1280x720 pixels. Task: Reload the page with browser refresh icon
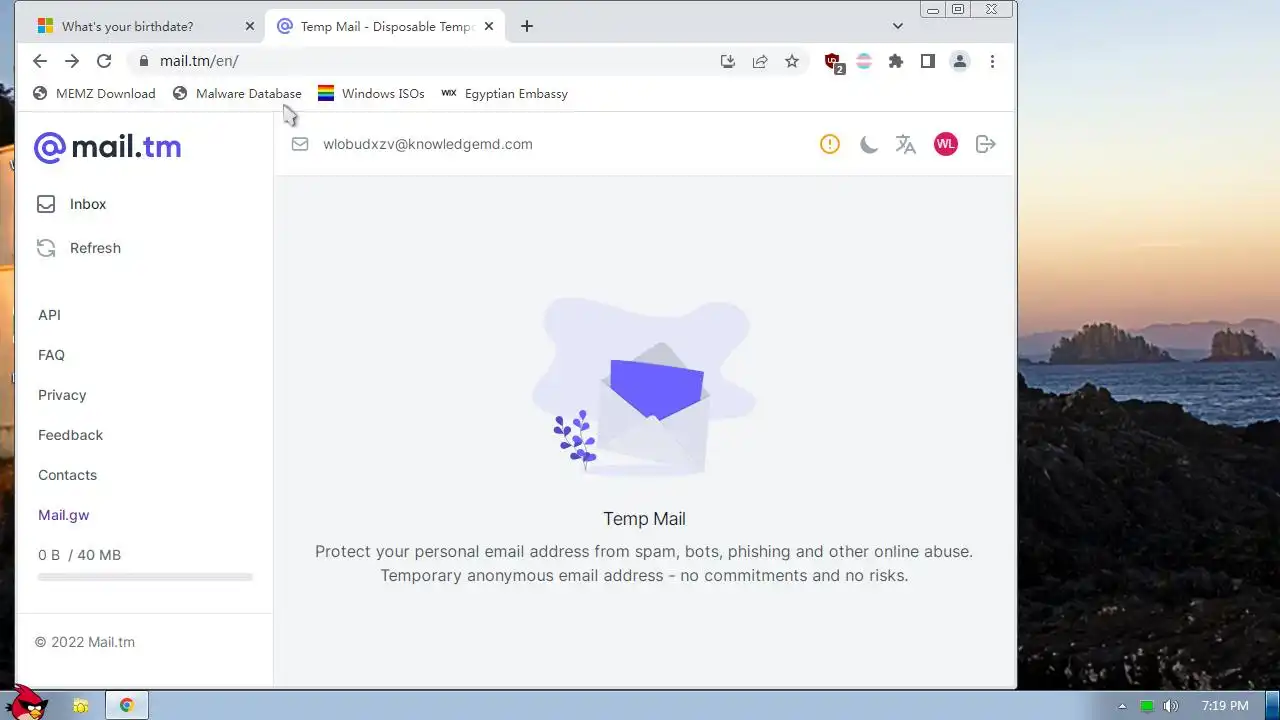pos(104,61)
